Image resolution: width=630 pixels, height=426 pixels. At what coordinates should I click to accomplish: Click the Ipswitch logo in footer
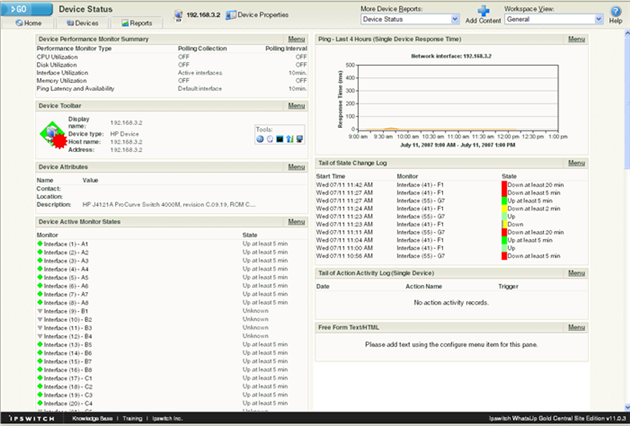[x=32, y=418]
